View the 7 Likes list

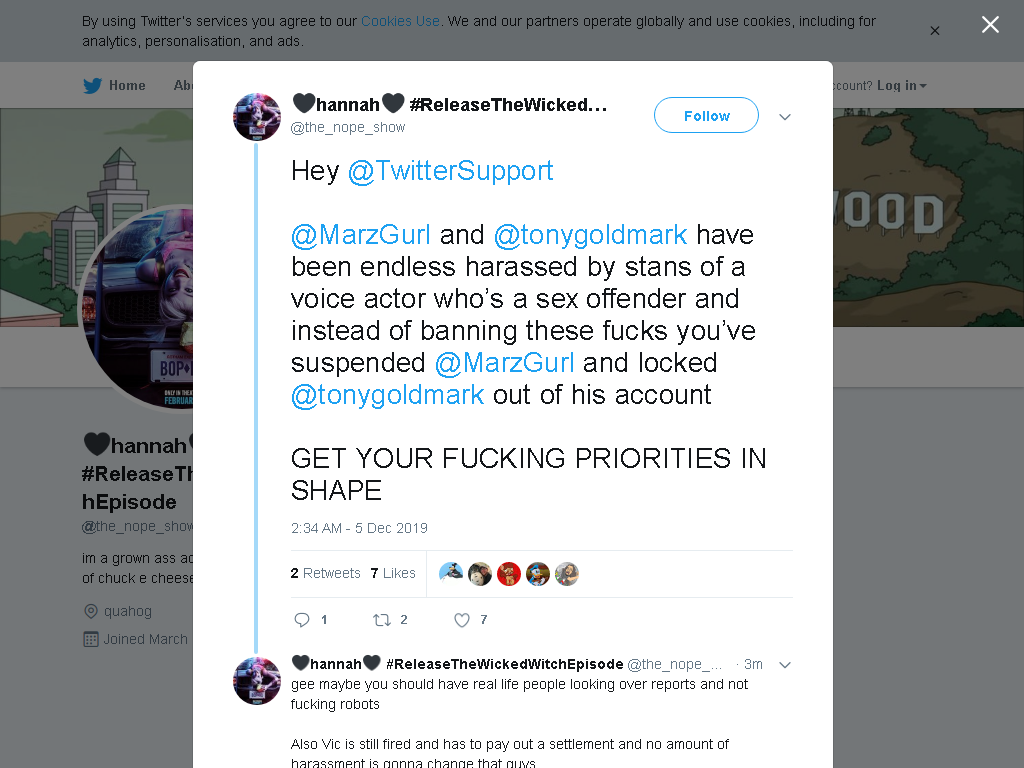pyautogui.click(x=393, y=573)
